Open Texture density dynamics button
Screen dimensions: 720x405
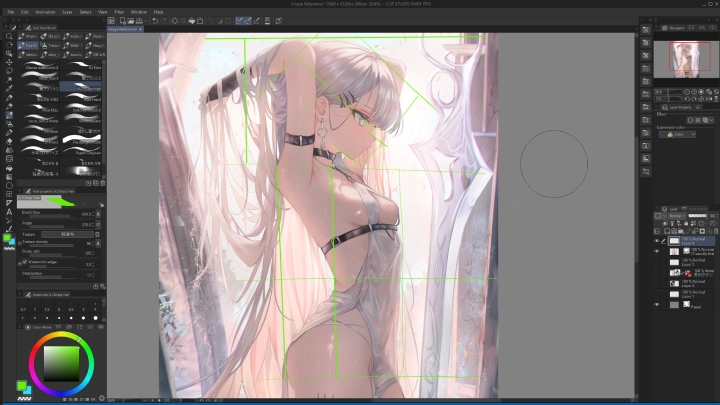[98, 243]
